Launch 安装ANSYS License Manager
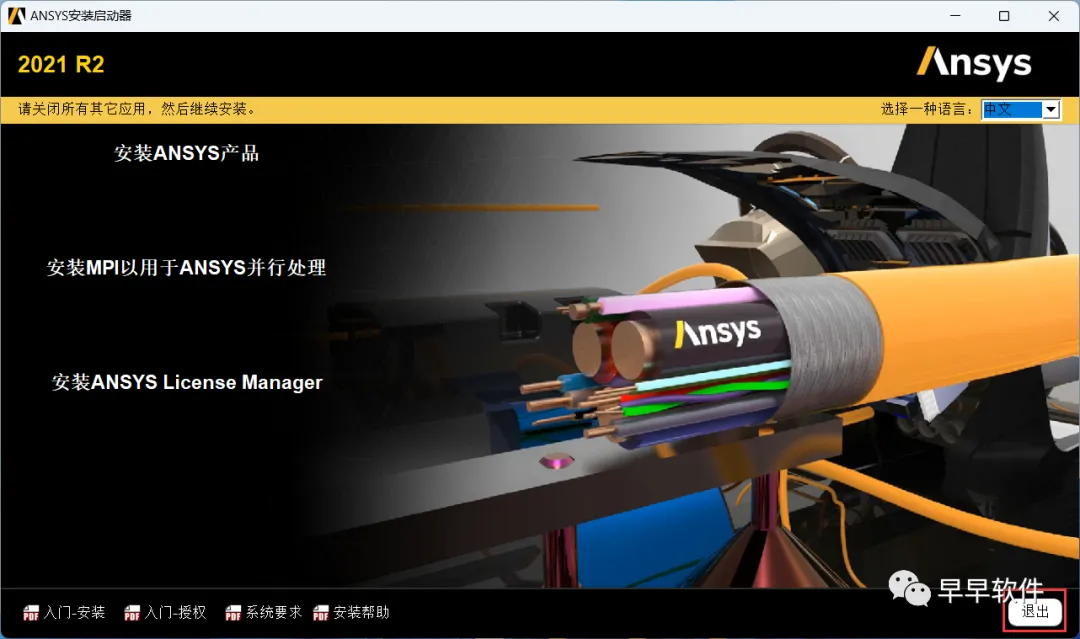This screenshot has height=639, width=1080. [x=187, y=382]
